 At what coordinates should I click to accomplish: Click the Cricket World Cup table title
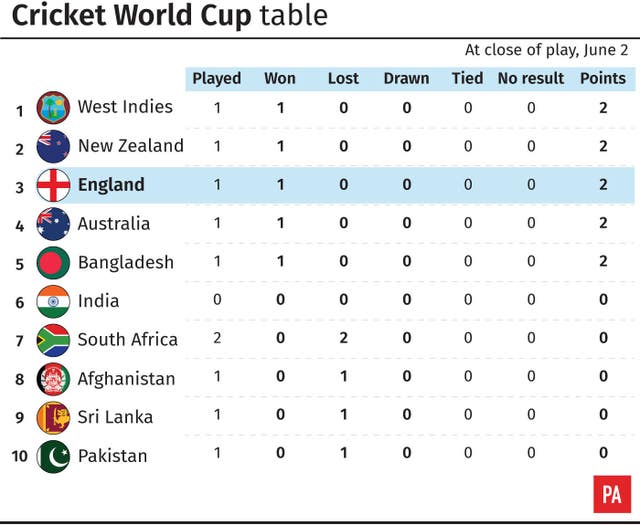[x=170, y=16]
